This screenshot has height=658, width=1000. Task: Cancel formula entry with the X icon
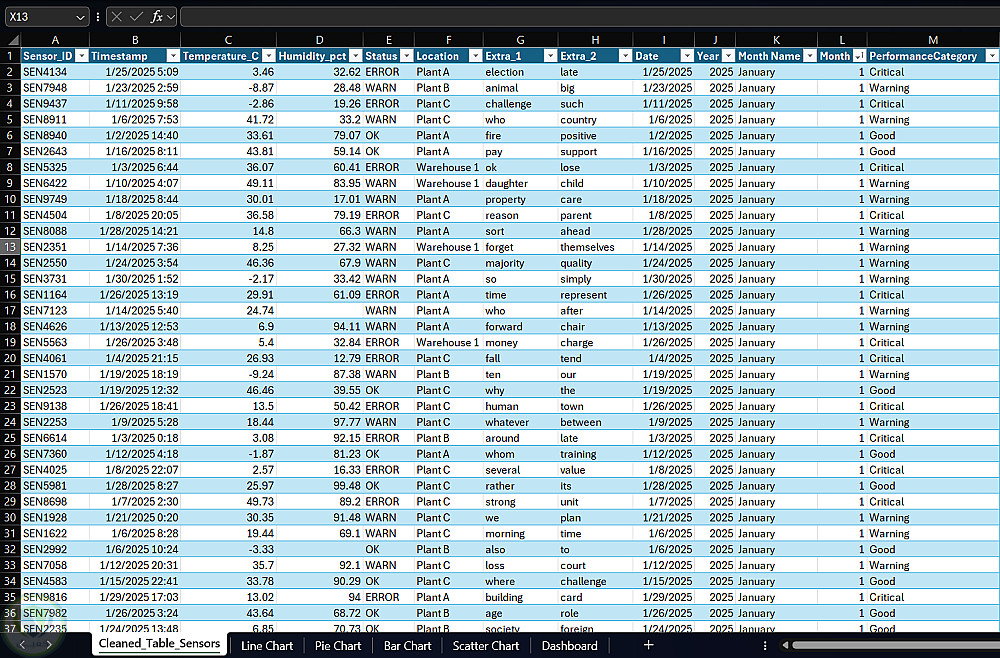pos(116,17)
